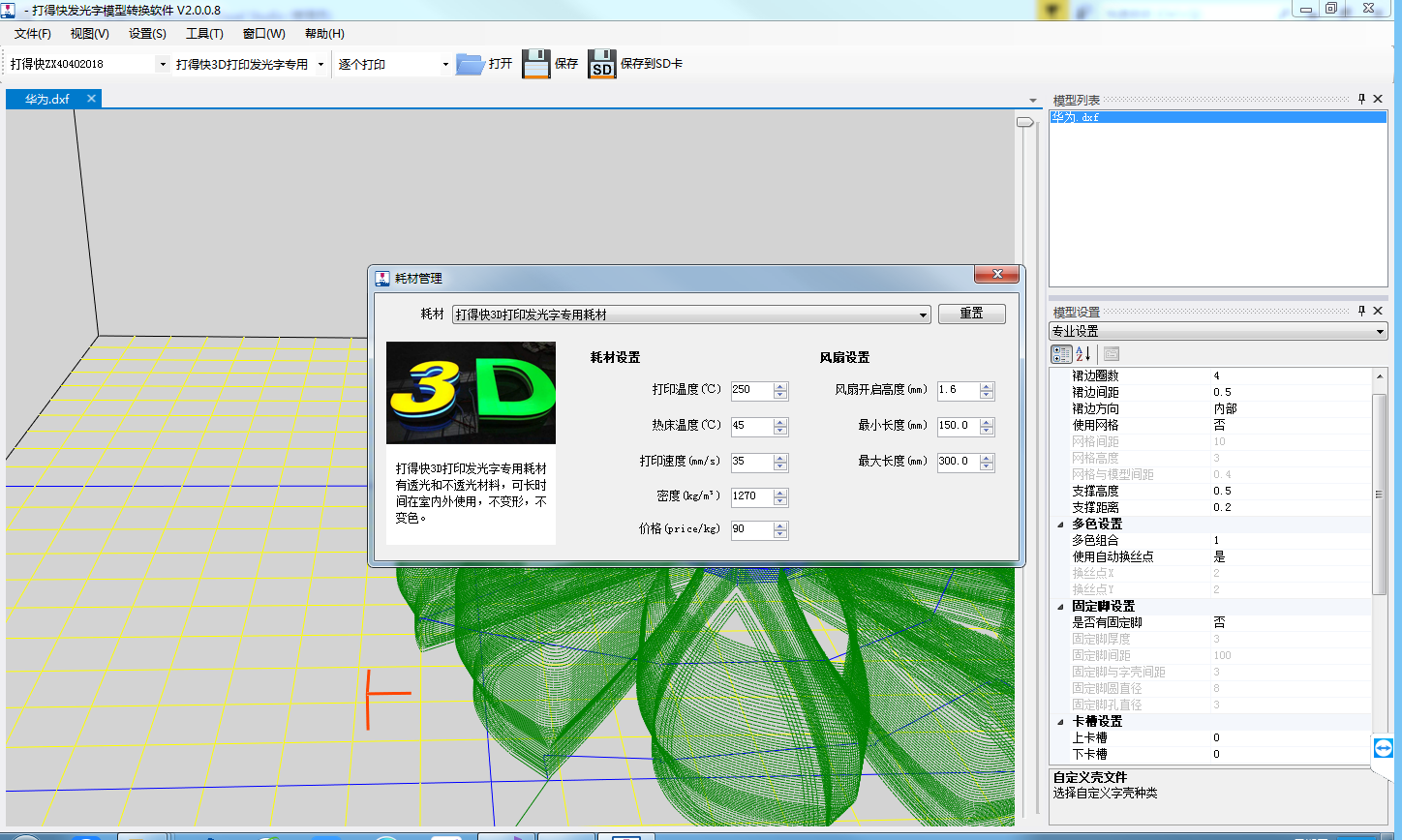Switch property grid to categorized view

(x=1061, y=354)
